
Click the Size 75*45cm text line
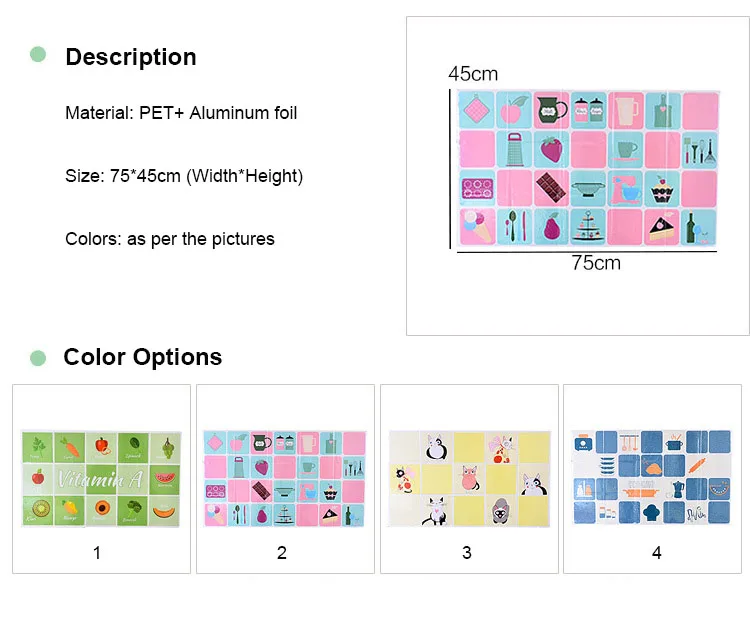click(x=184, y=176)
